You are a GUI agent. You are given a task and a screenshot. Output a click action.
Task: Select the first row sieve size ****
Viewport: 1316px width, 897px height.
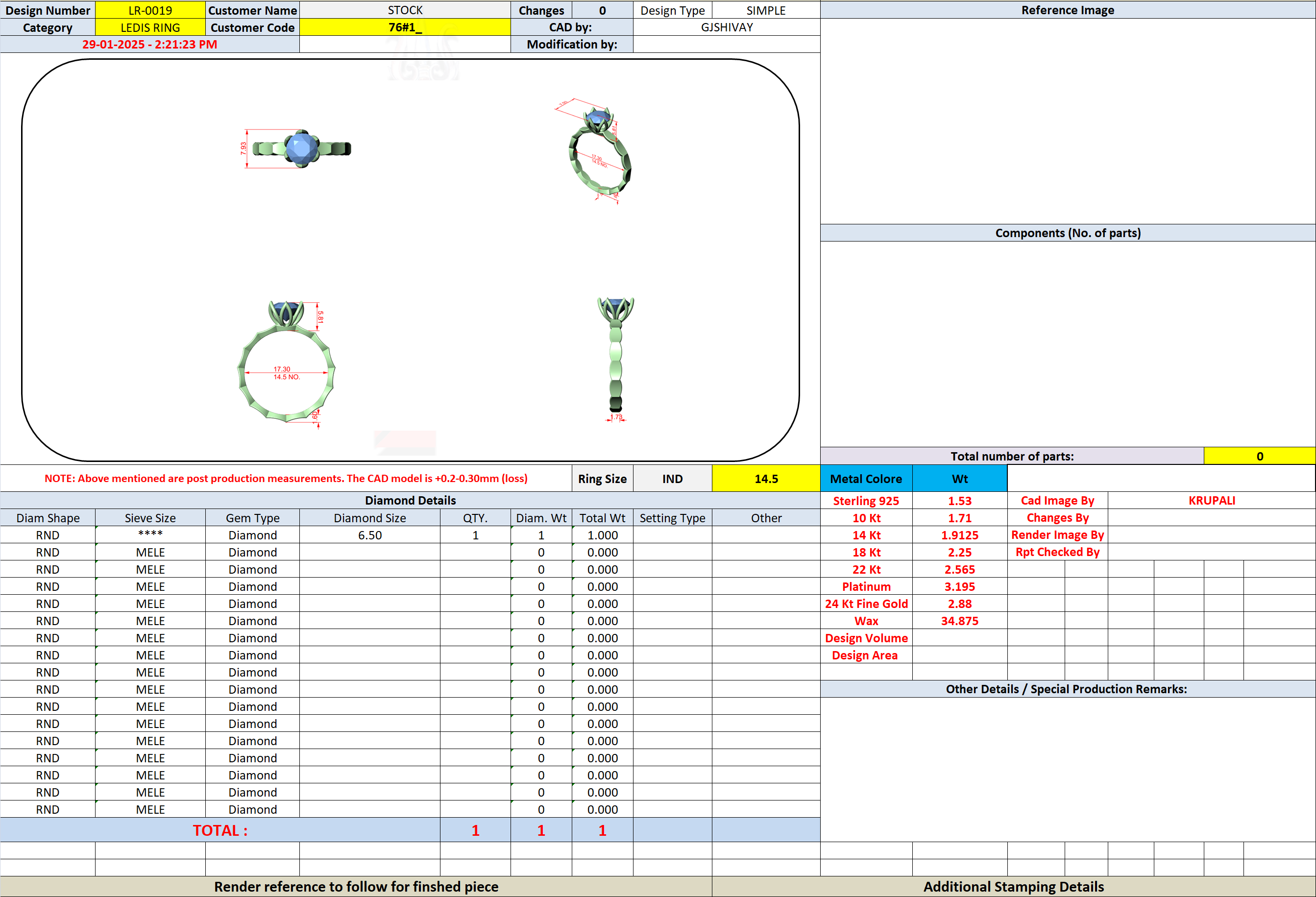(150, 534)
